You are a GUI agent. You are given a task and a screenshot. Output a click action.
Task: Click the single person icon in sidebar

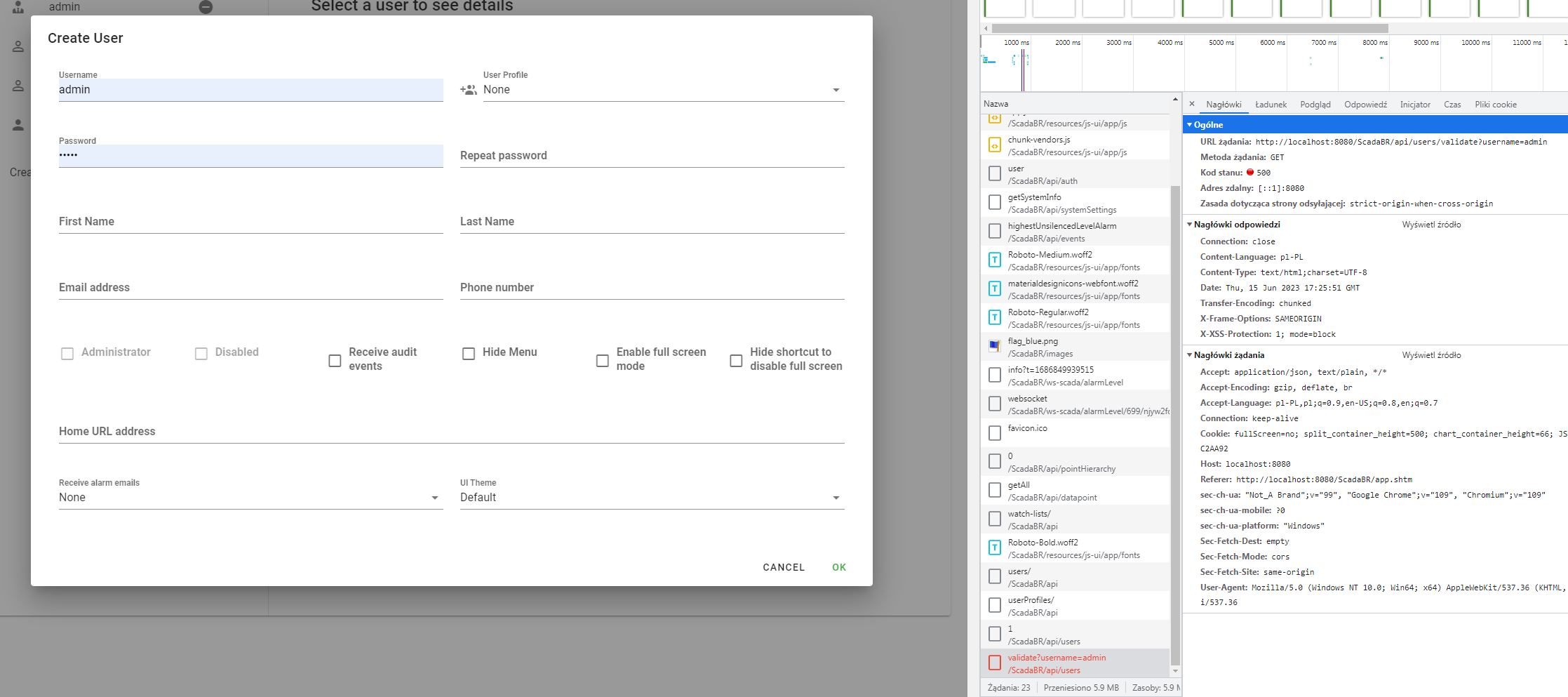click(18, 125)
